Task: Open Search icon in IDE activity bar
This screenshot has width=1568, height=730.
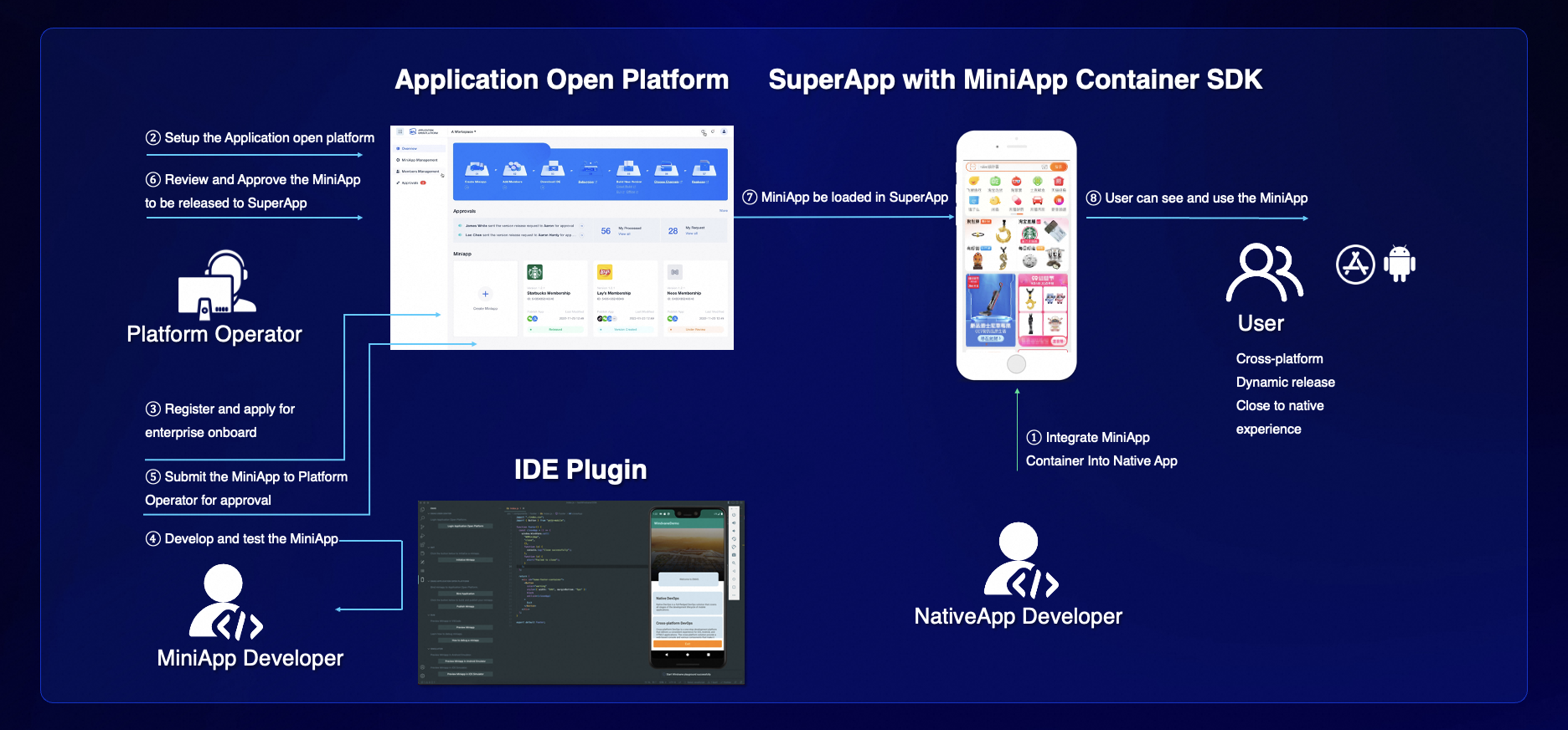Action: [x=422, y=518]
